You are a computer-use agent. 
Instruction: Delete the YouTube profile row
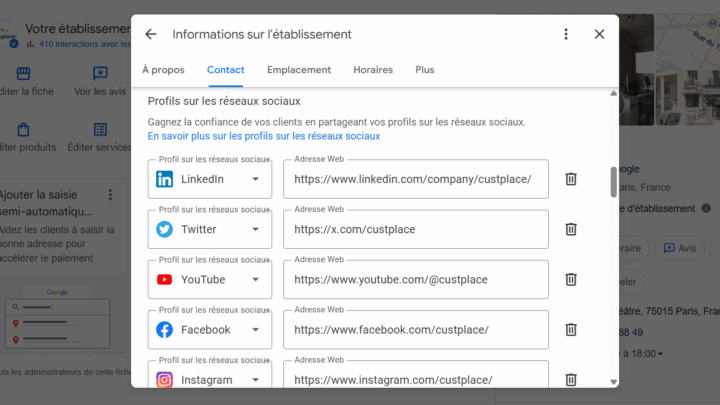click(x=571, y=280)
